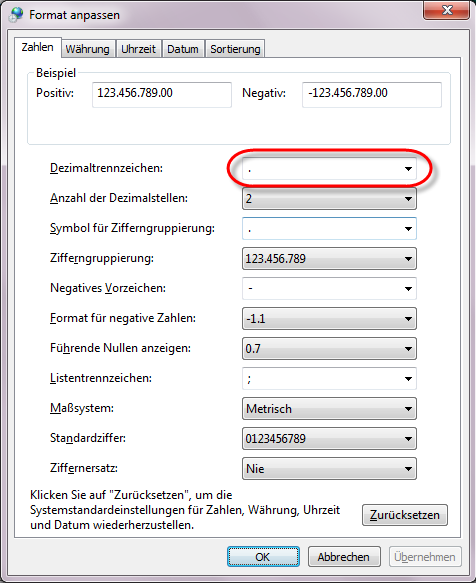
Task: Close the Format anpassen dialog
Action: 446,10
